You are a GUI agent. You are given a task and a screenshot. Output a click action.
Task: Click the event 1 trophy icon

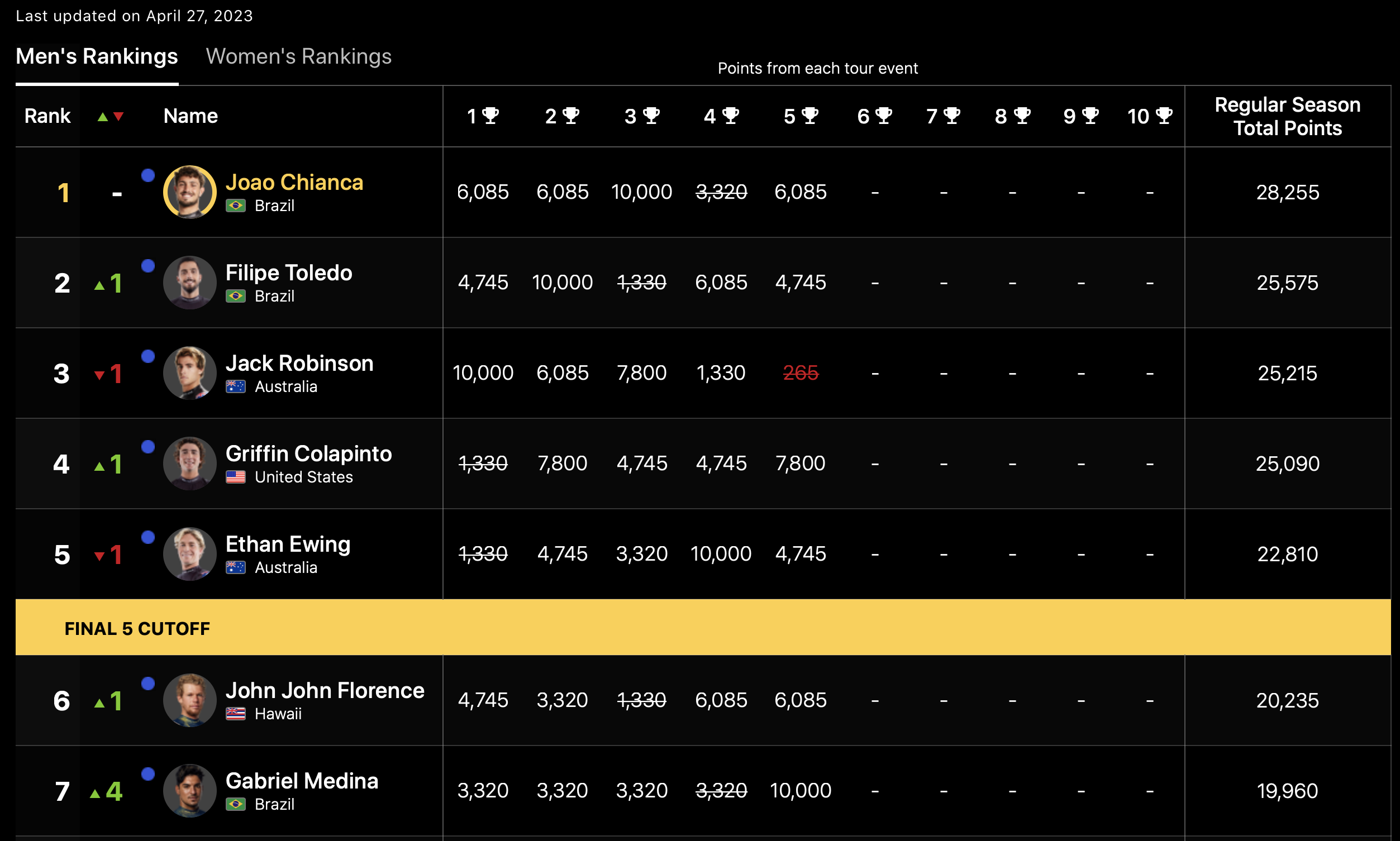(491, 116)
